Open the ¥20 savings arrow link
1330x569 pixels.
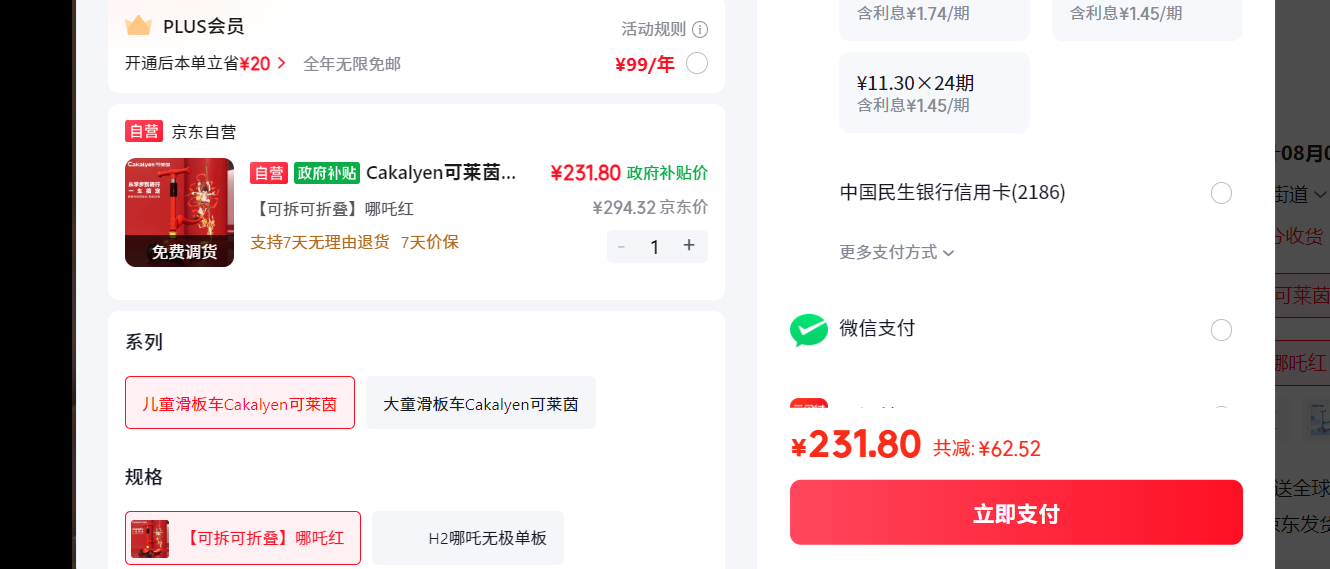point(262,63)
